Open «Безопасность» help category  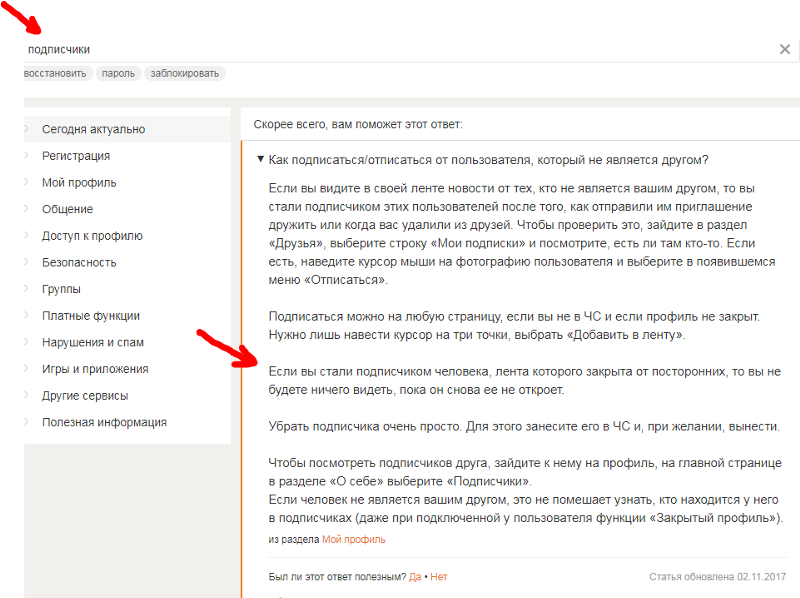(x=127, y=262)
